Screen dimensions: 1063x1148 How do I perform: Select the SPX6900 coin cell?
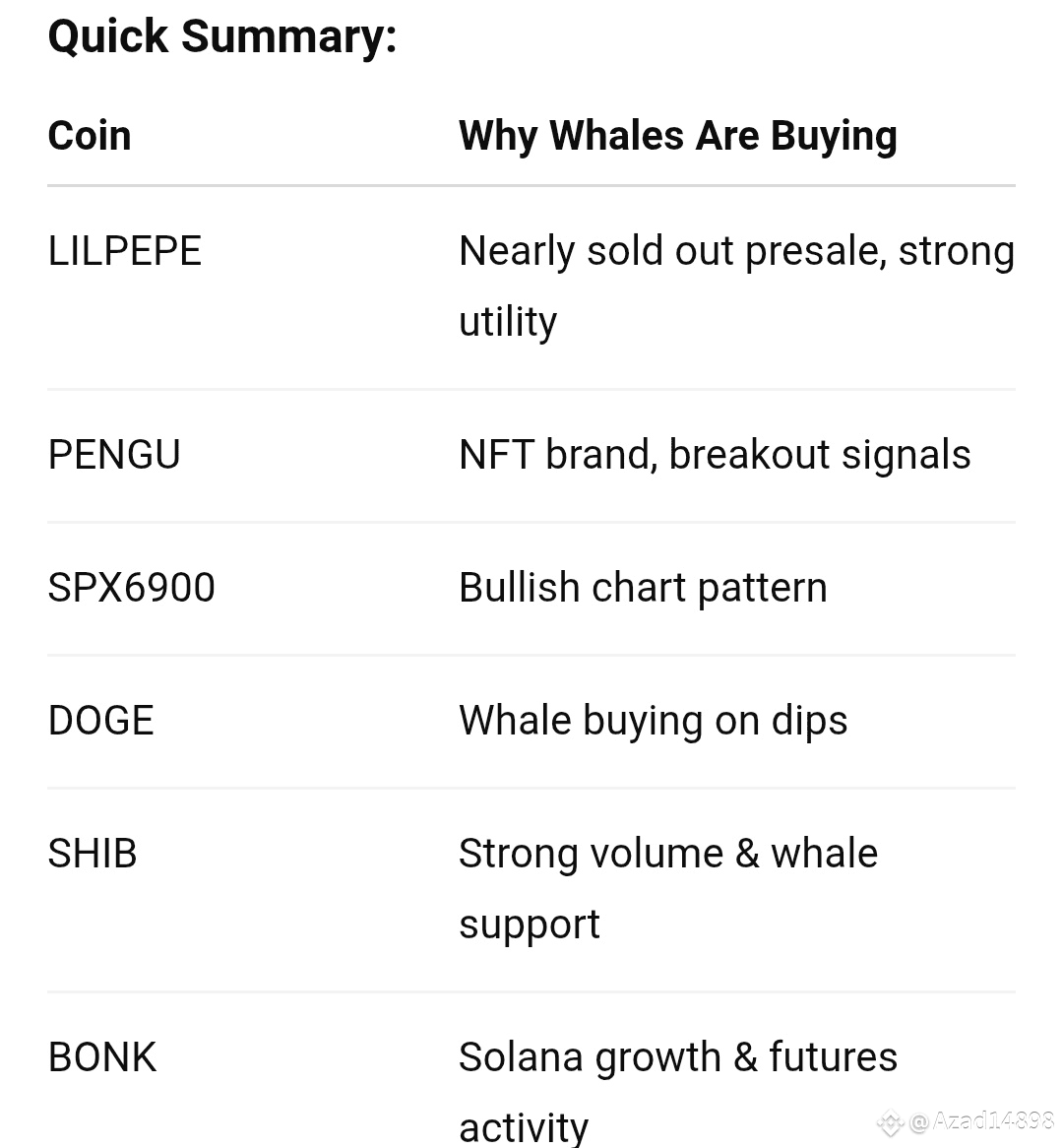click(132, 588)
